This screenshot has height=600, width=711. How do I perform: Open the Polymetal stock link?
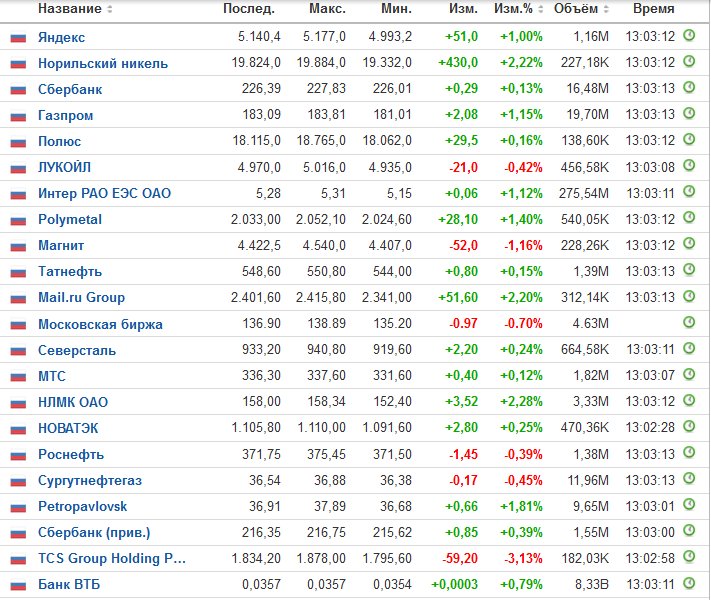(70, 220)
